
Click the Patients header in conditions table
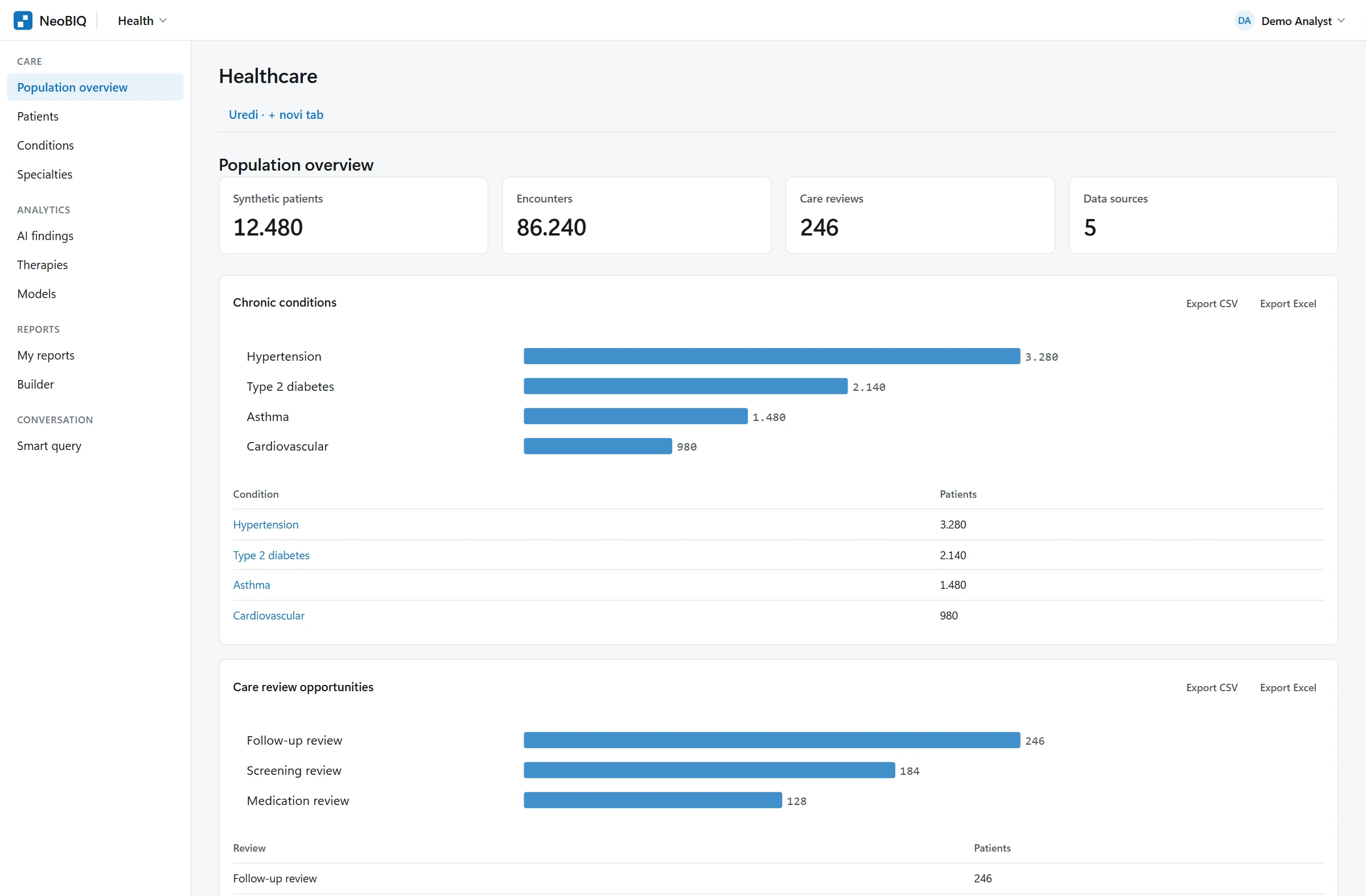(x=958, y=494)
